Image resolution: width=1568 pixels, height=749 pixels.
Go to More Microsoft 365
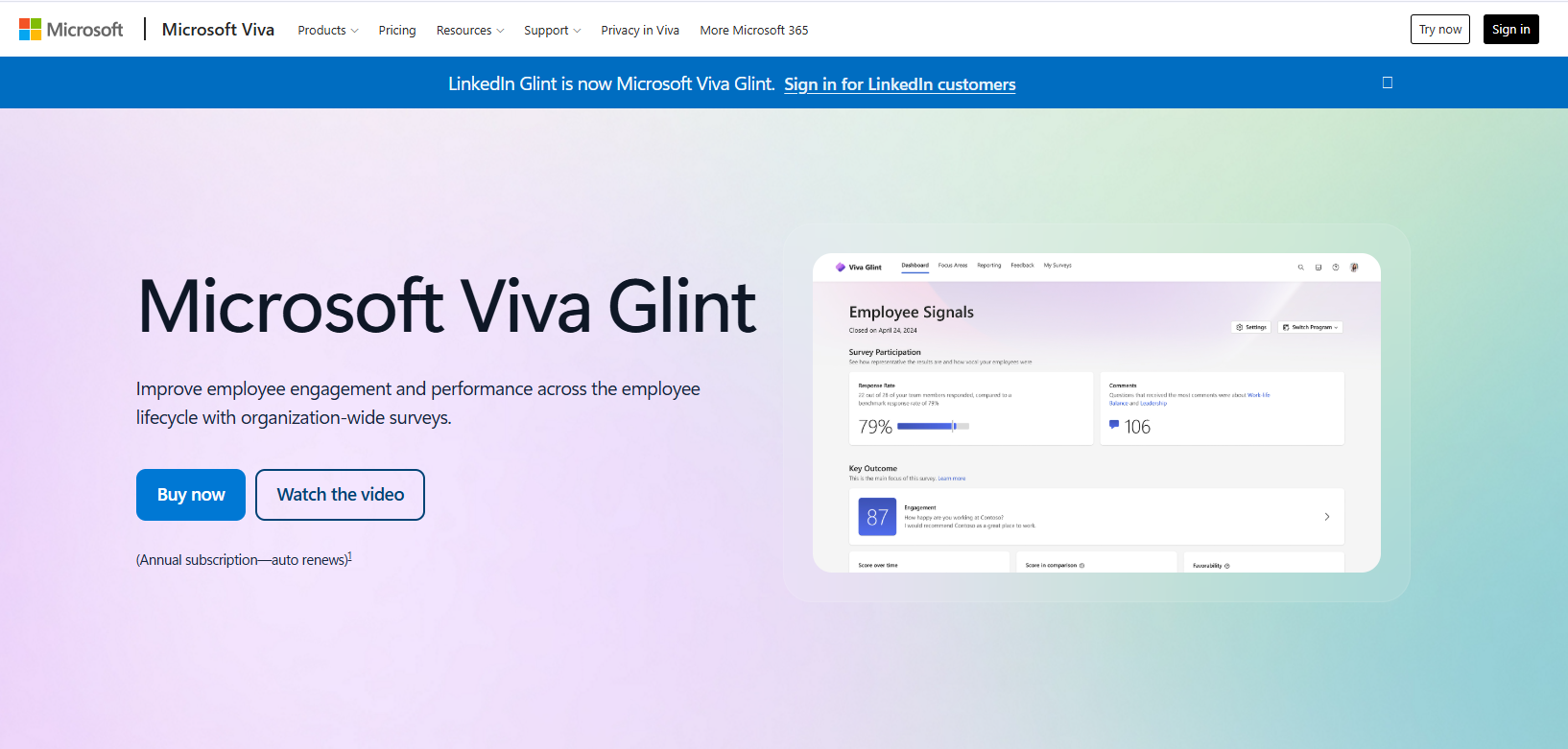click(754, 31)
